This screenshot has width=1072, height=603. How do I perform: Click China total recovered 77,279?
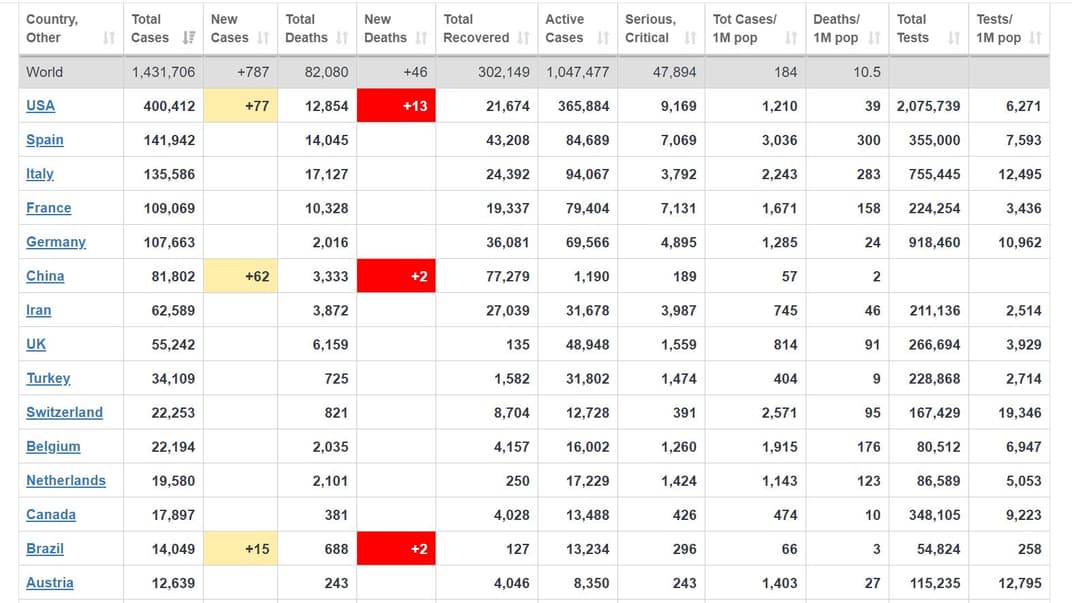508,276
